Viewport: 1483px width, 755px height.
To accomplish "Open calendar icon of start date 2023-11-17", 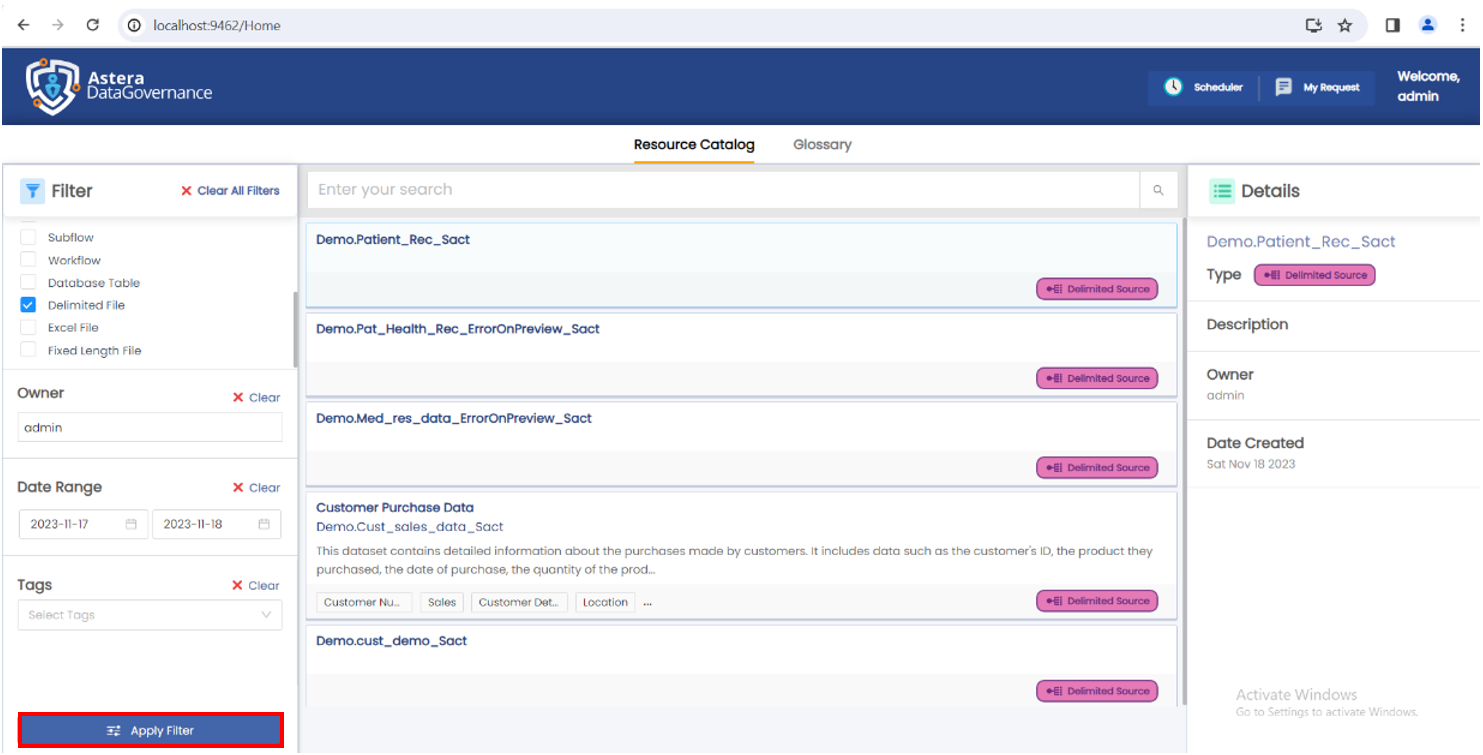I will click(x=131, y=524).
